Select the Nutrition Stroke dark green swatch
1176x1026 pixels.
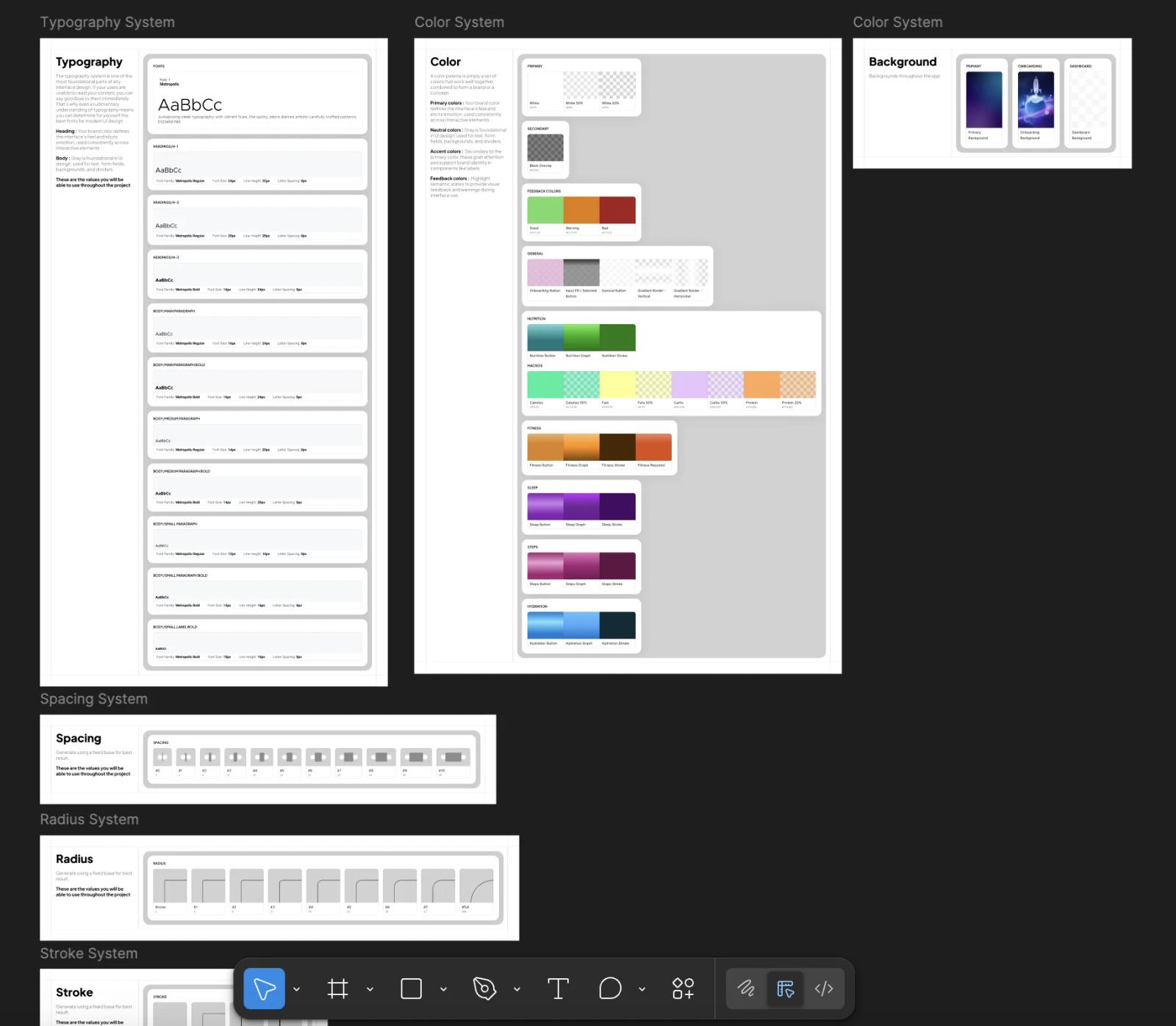pos(617,337)
